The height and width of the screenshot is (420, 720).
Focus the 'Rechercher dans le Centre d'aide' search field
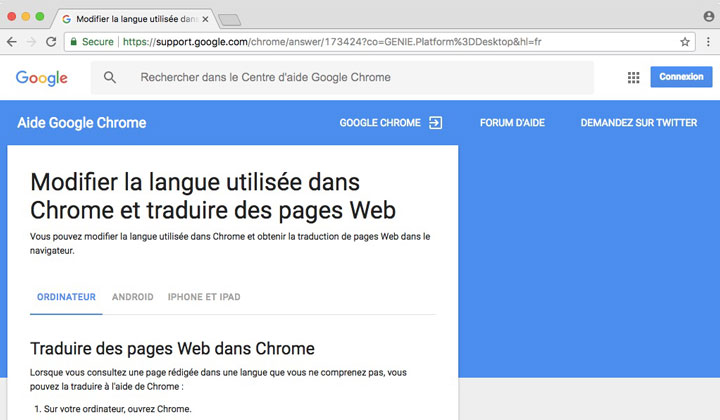pyautogui.click(x=342, y=77)
